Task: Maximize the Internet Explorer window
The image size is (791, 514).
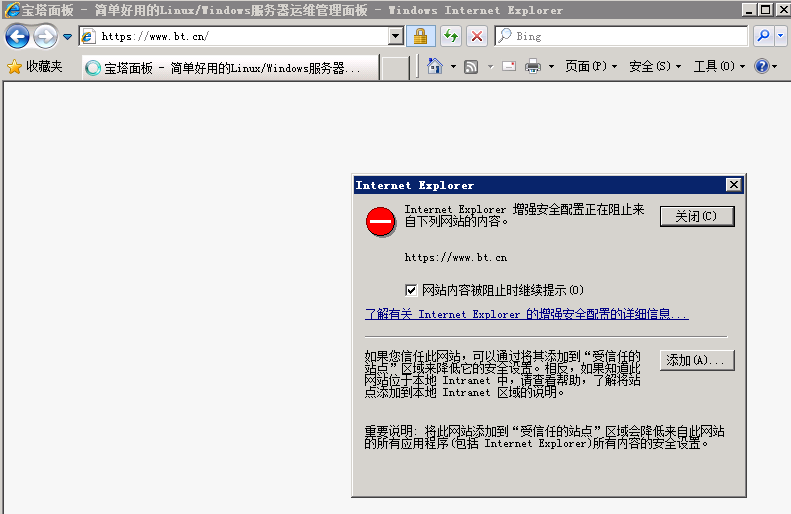Action: (766, 10)
